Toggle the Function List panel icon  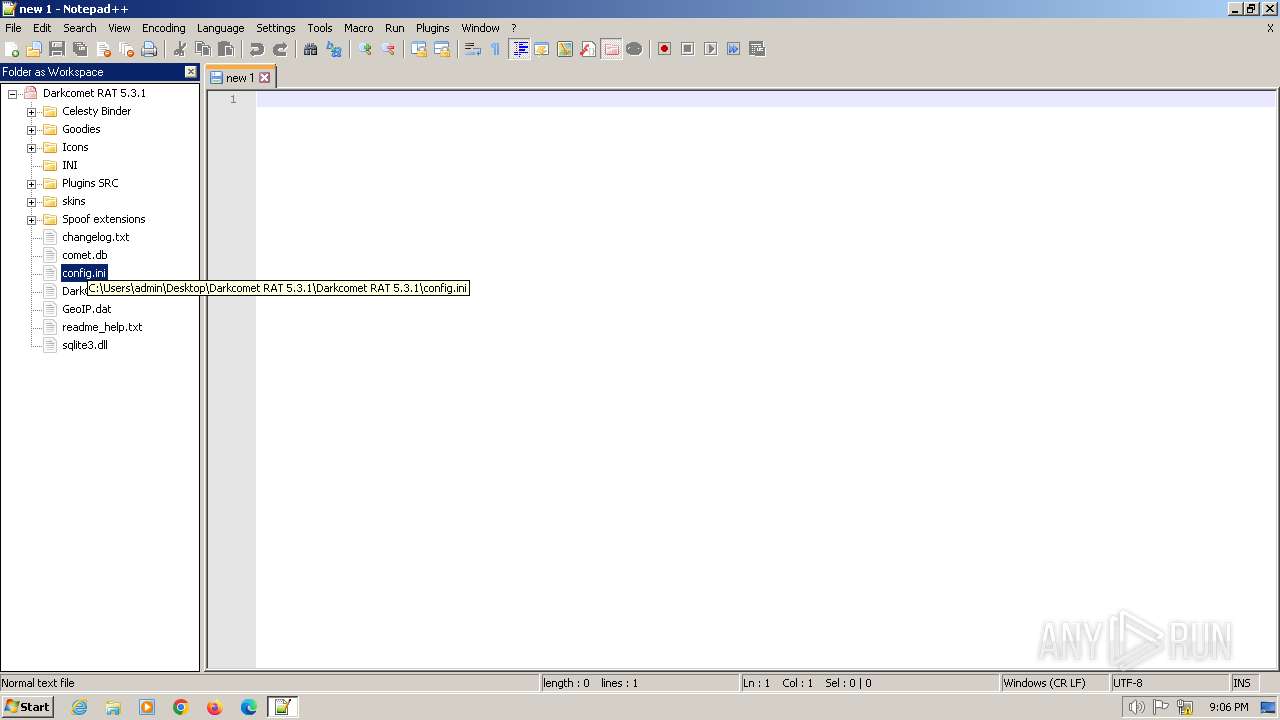coord(588,49)
